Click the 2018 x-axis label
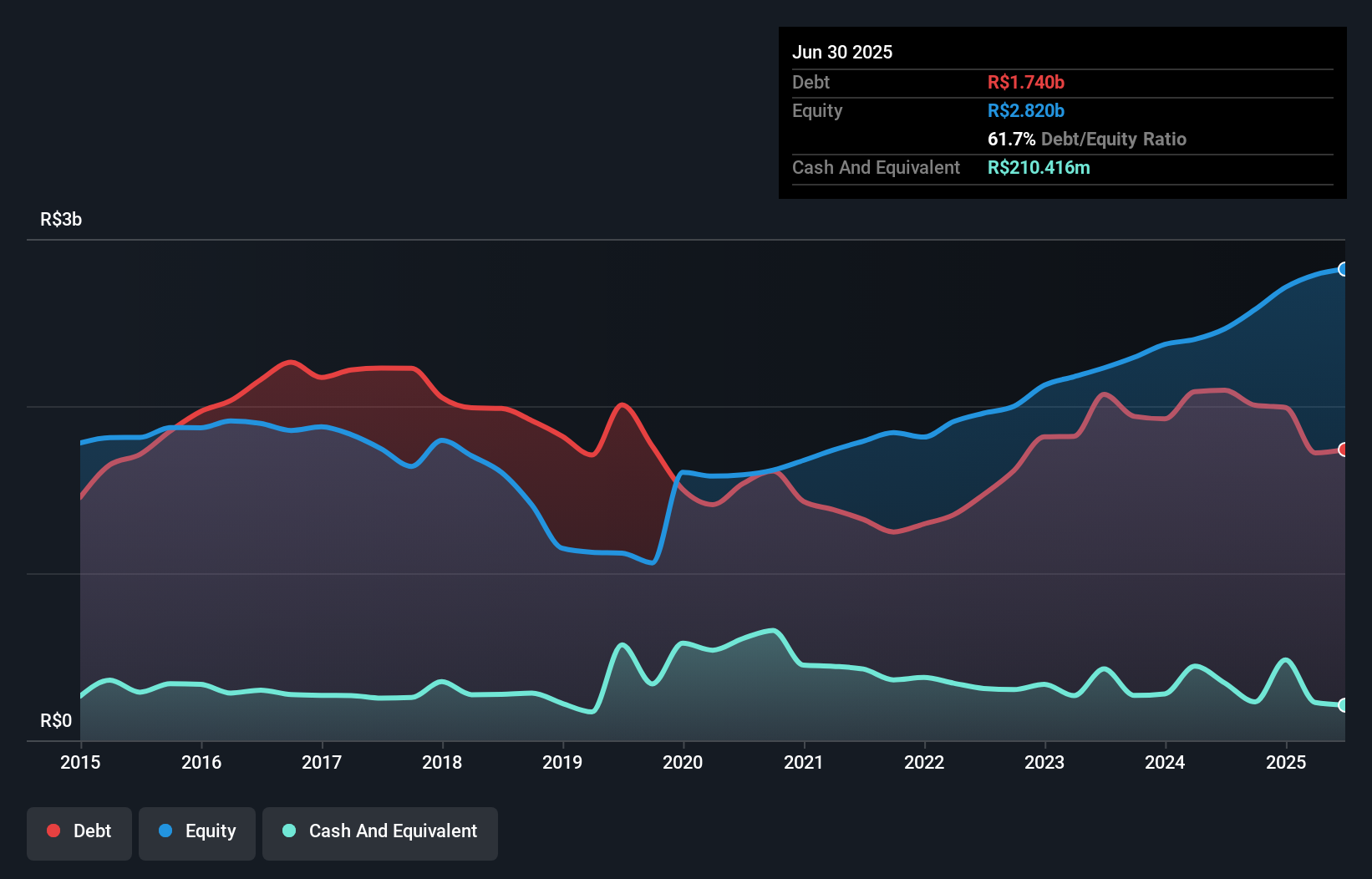 pos(442,762)
